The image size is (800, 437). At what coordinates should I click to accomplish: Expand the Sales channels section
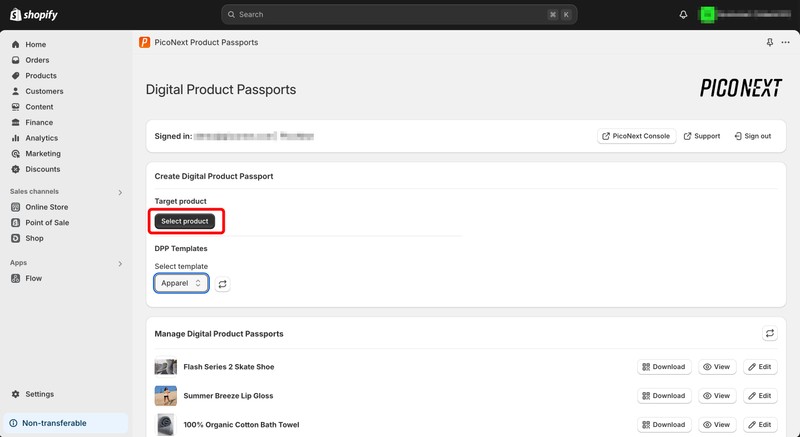click(120, 192)
